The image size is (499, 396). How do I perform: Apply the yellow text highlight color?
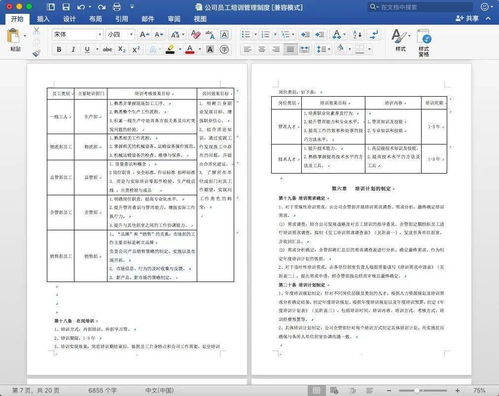pyautogui.click(x=170, y=49)
